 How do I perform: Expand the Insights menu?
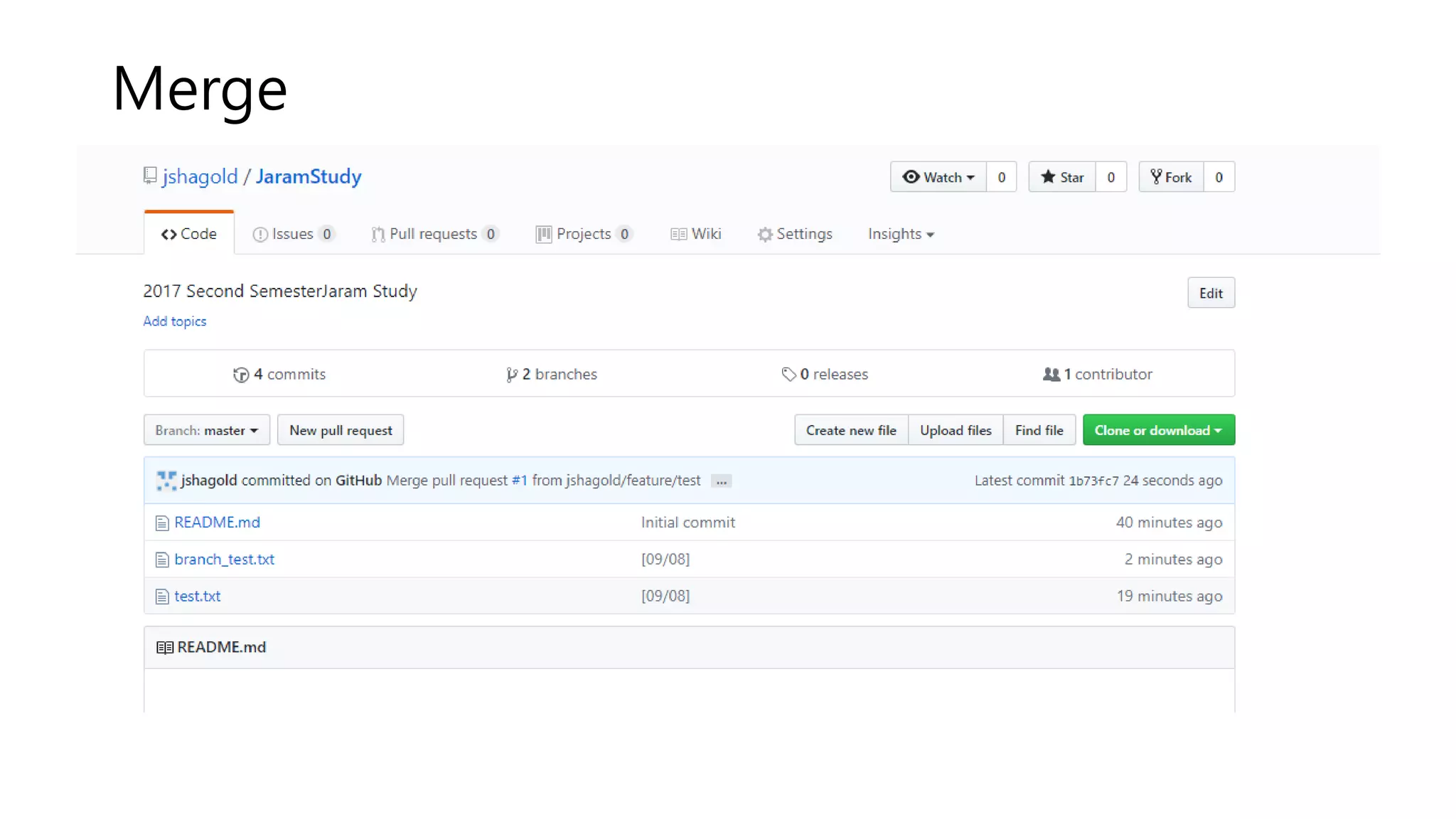click(900, 234)
